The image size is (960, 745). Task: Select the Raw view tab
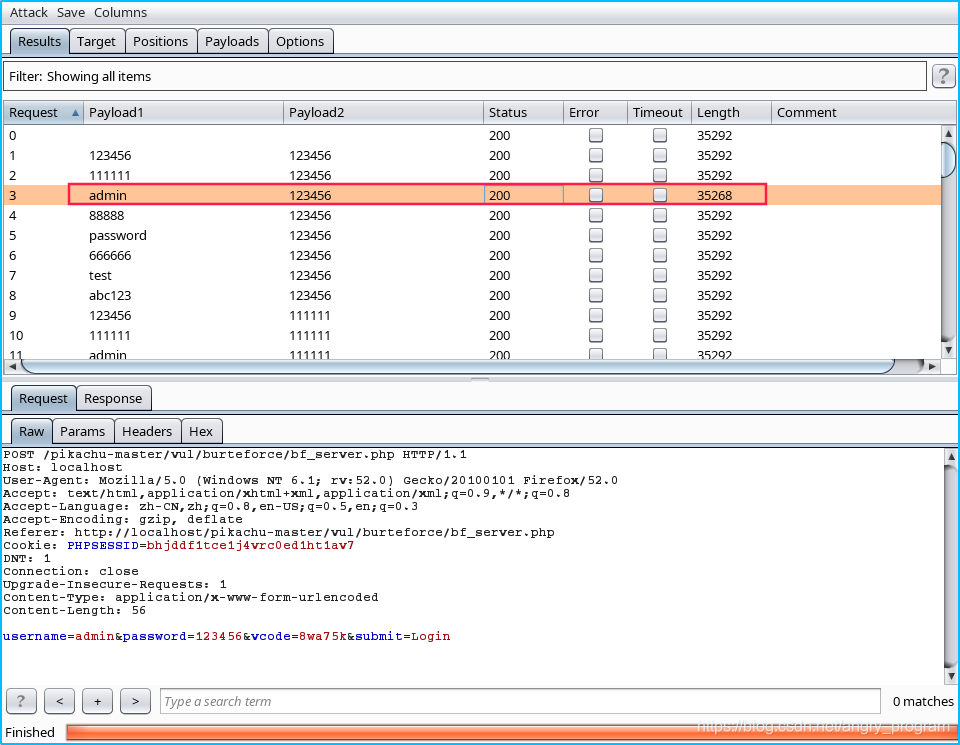tap(31, 432)
